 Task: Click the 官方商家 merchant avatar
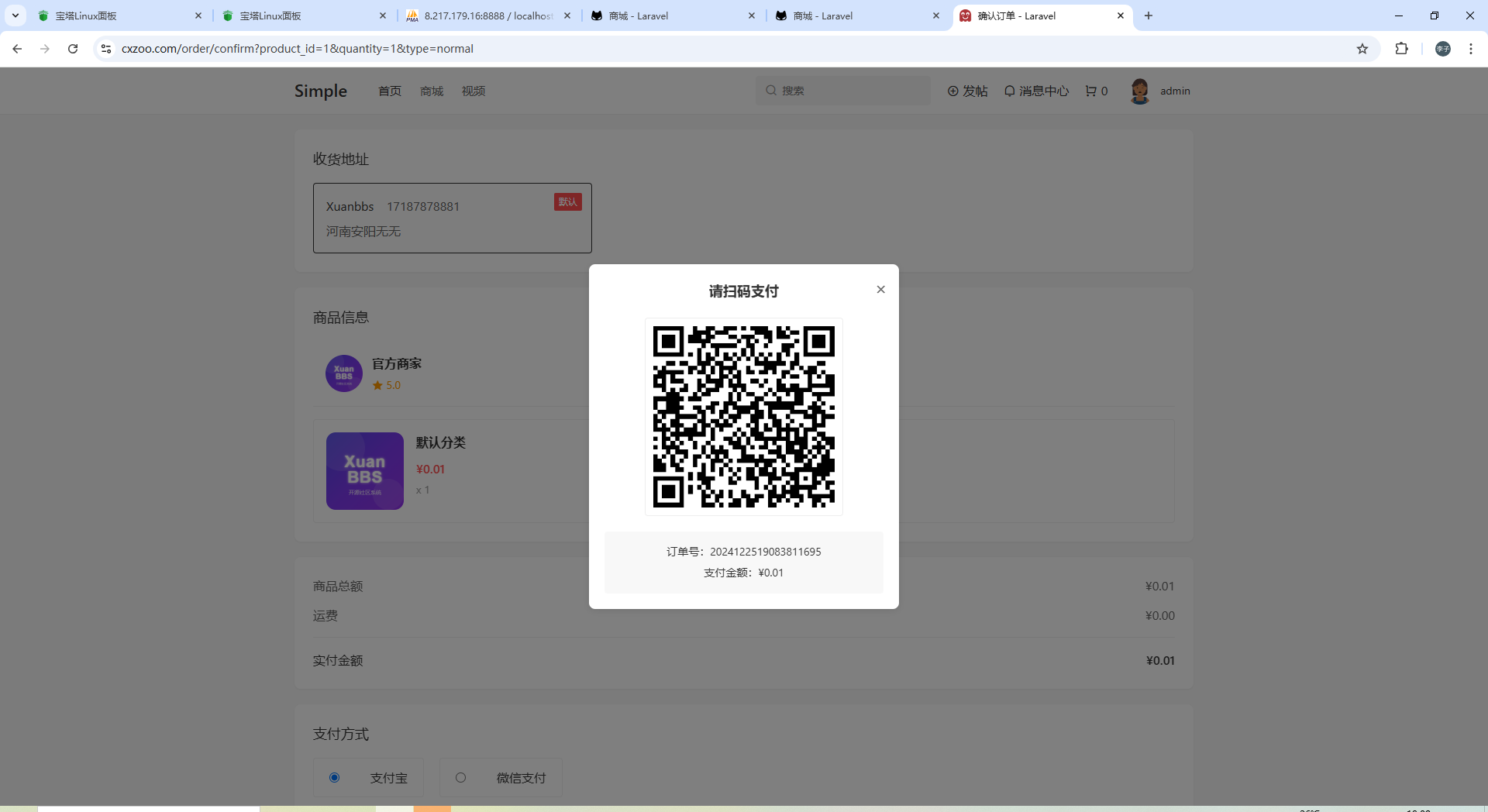pyautogui.click(x=344, y=373)
